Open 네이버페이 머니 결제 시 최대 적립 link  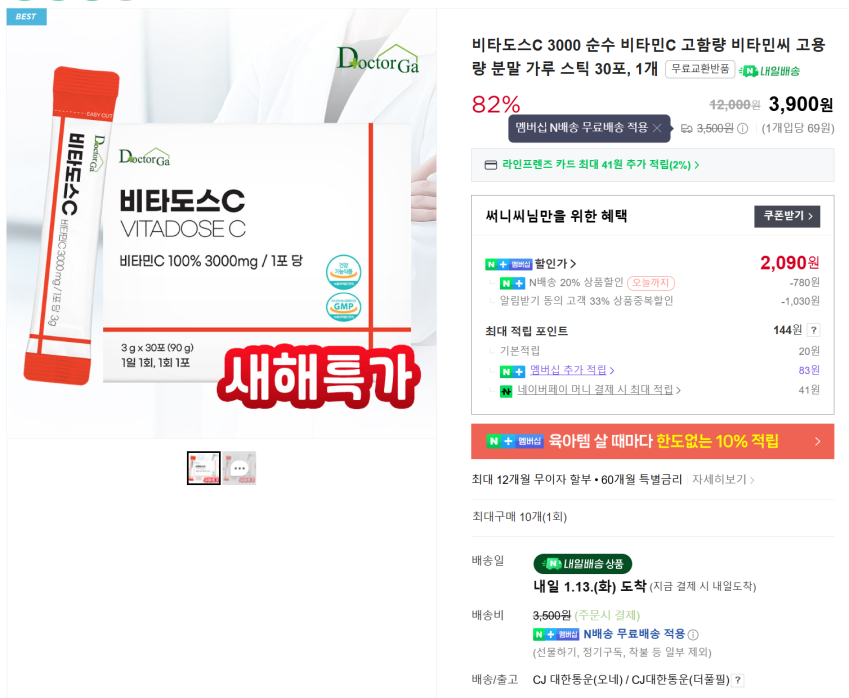tap(599, 390)
